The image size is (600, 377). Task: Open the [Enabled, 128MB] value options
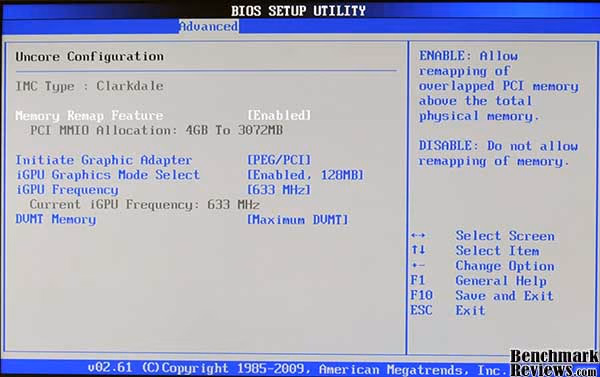click(x=305, y=175)
